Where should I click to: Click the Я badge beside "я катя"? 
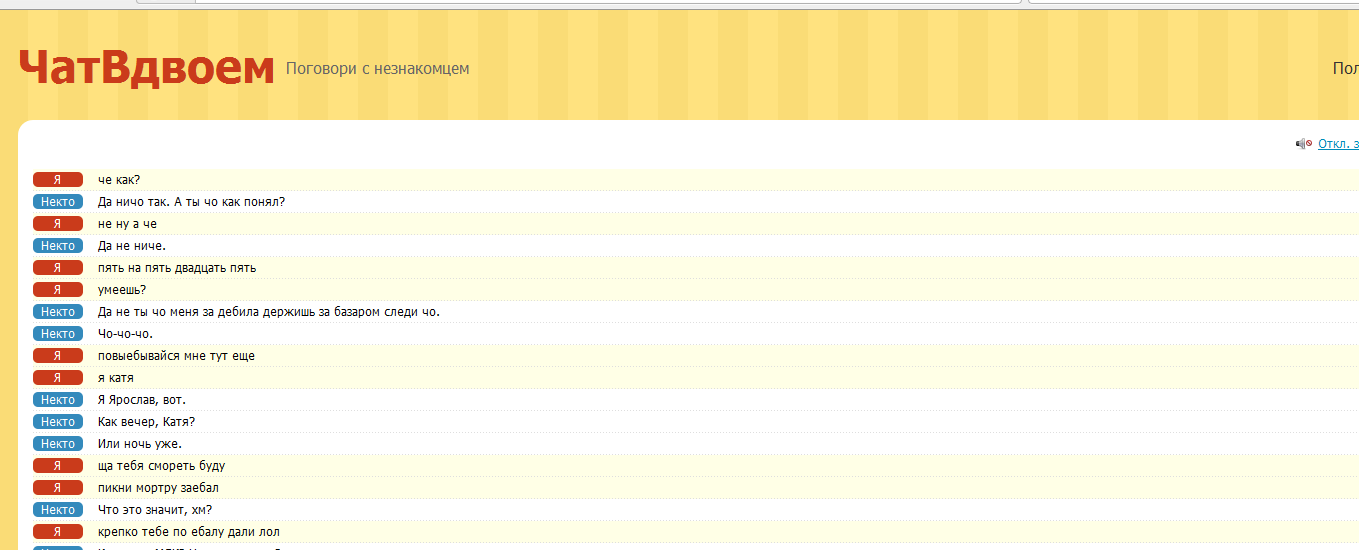tap(58, 378)
